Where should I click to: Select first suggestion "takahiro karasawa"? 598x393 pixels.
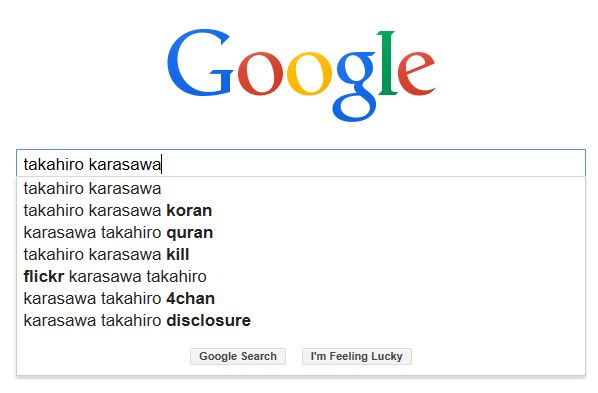301,188
